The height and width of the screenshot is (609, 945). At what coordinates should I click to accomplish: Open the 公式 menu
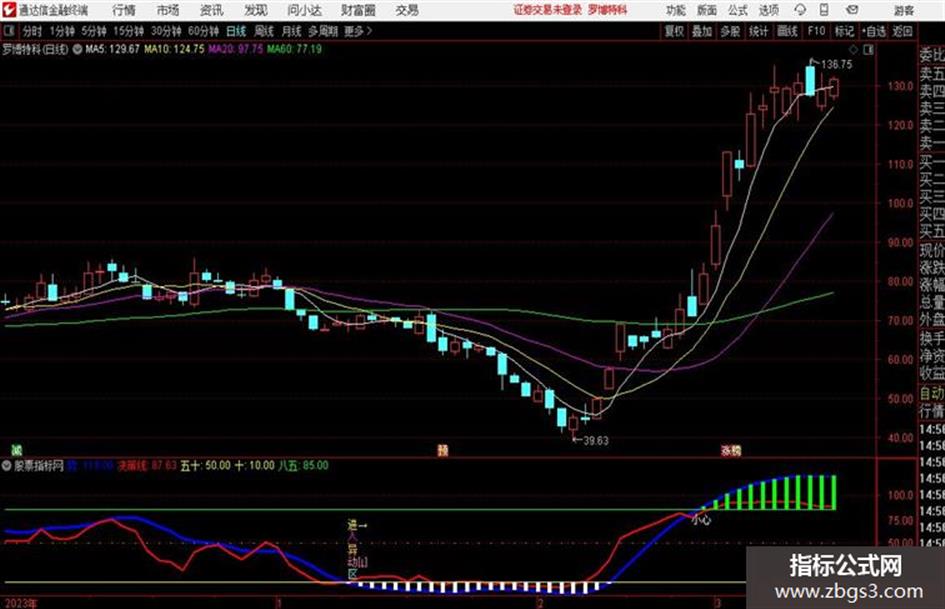coord(738,10)
